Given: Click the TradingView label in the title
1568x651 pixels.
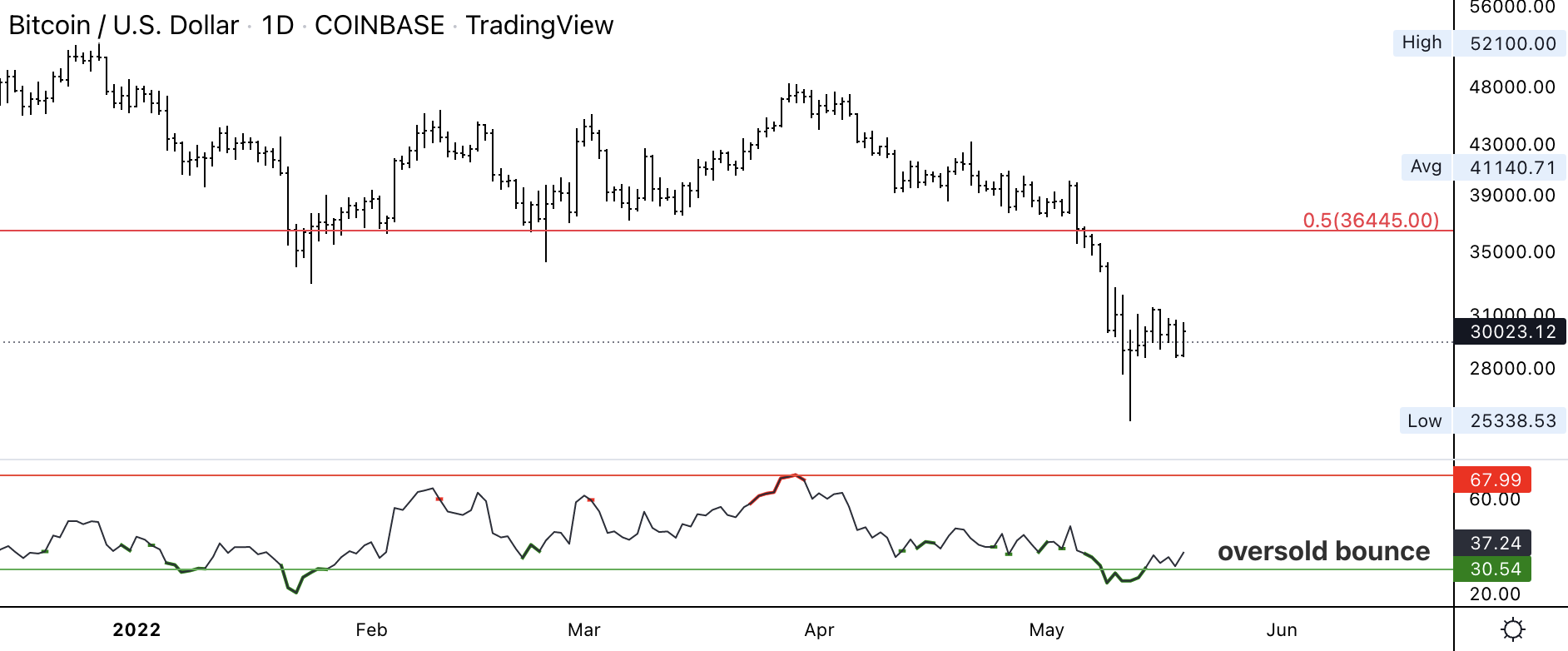Looking at the screenshot, I should pyautogui.click(x=539, y=26).
